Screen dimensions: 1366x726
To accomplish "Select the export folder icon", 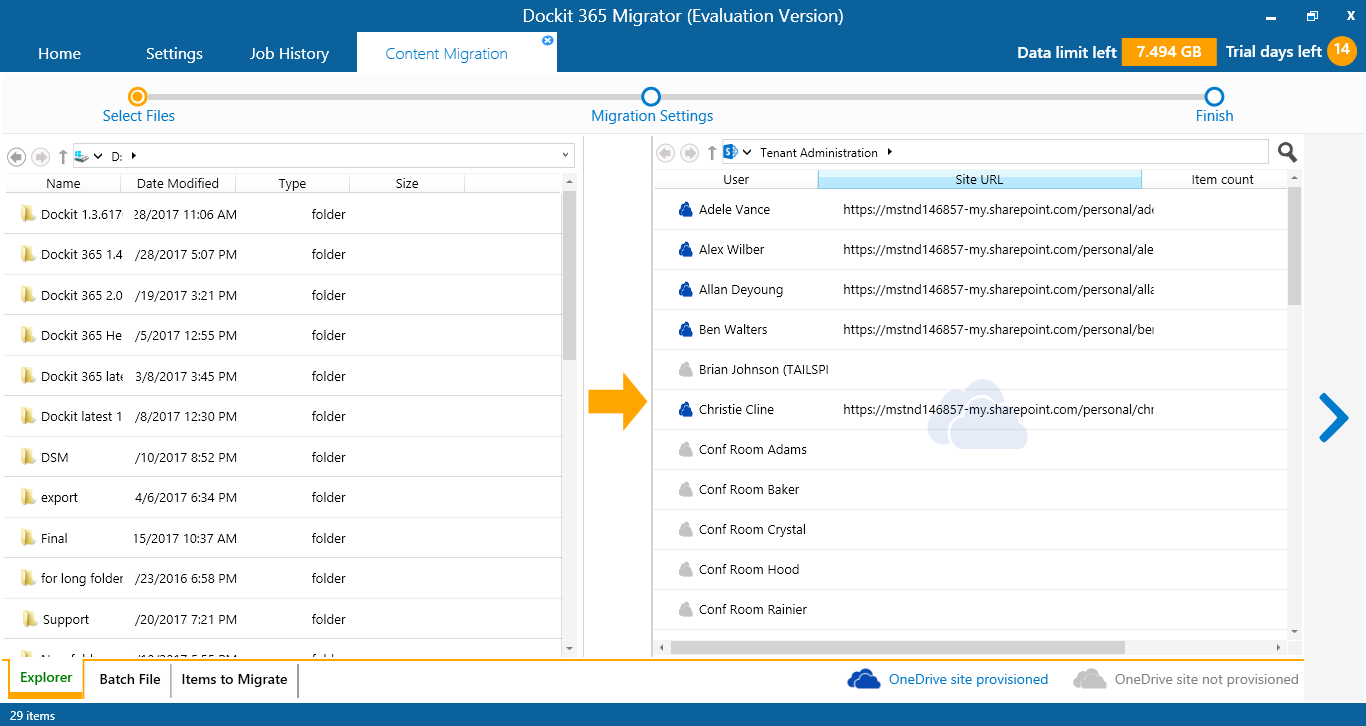I will click(x=28, y=497).
